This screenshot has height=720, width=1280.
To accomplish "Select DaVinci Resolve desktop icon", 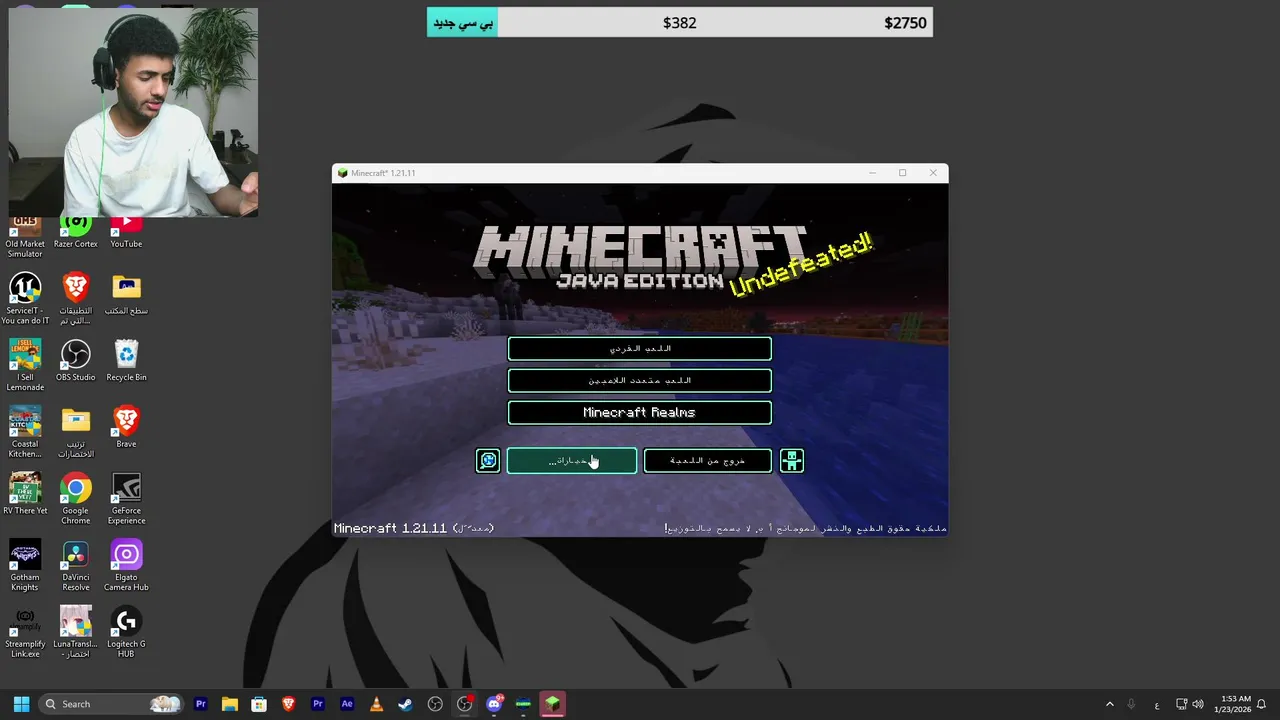I will coord(76,565).
